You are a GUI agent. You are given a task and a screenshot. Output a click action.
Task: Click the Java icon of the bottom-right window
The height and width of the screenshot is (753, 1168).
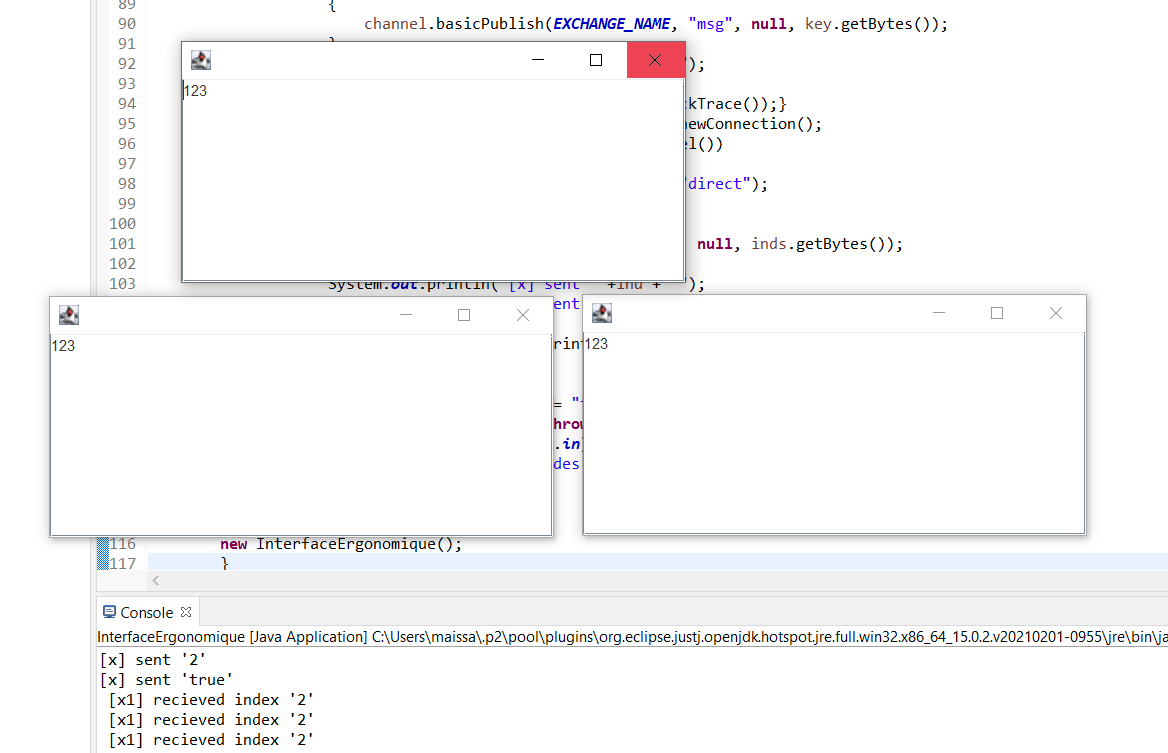coord(602,314)
